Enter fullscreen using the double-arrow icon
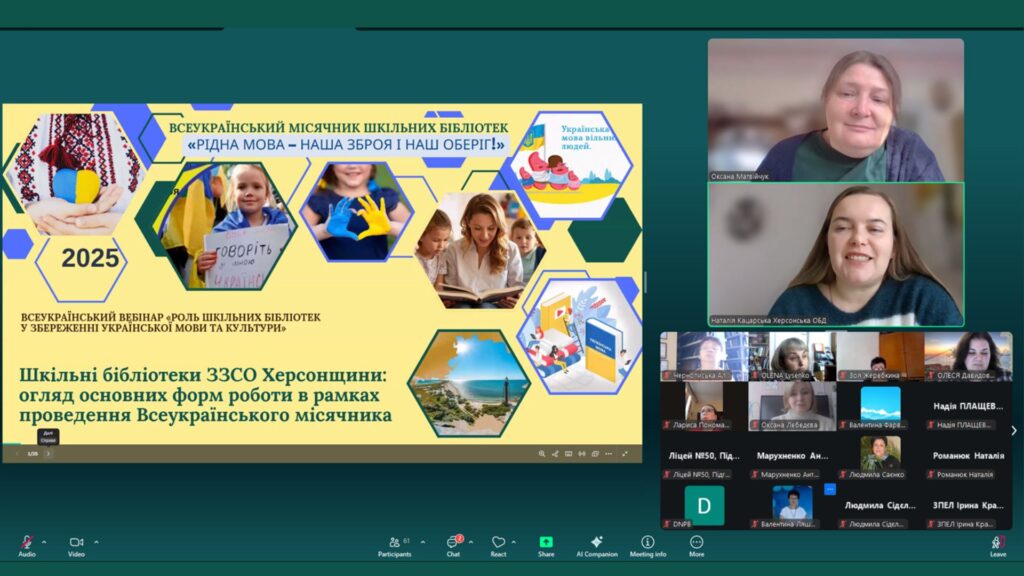 click(625, 454)
